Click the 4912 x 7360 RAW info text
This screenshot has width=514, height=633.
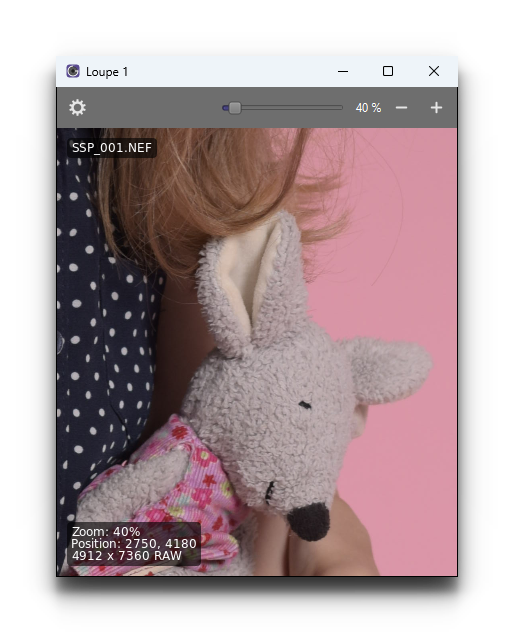pos(127,556)
